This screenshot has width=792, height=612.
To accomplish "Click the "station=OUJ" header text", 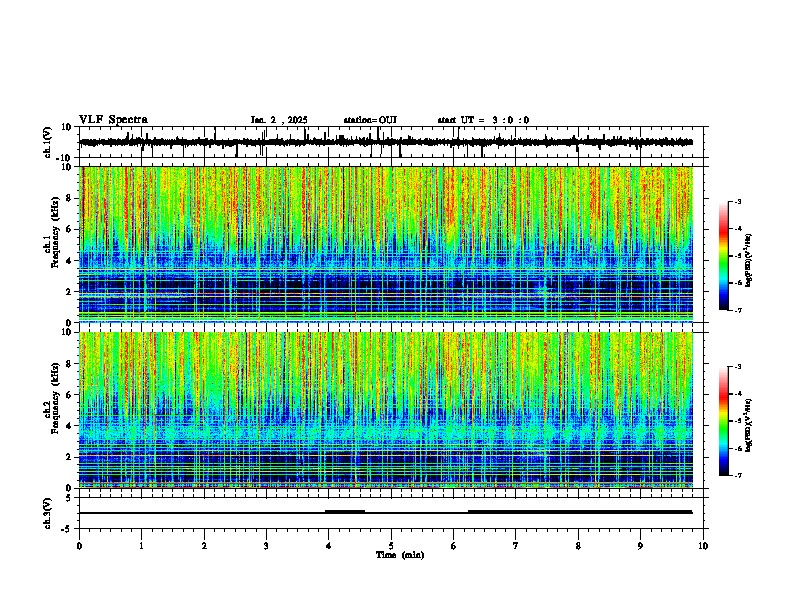I will pos(370,120).
